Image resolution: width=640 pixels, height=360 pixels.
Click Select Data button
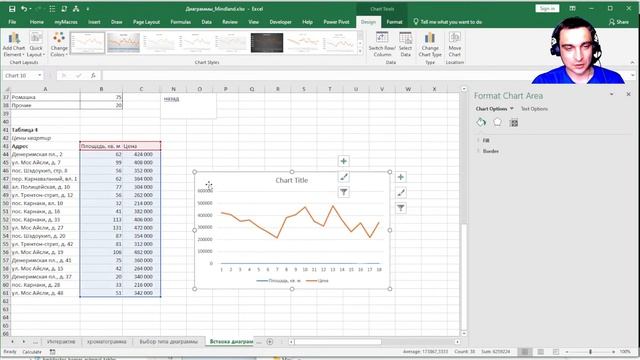click(x=405, y=44)
